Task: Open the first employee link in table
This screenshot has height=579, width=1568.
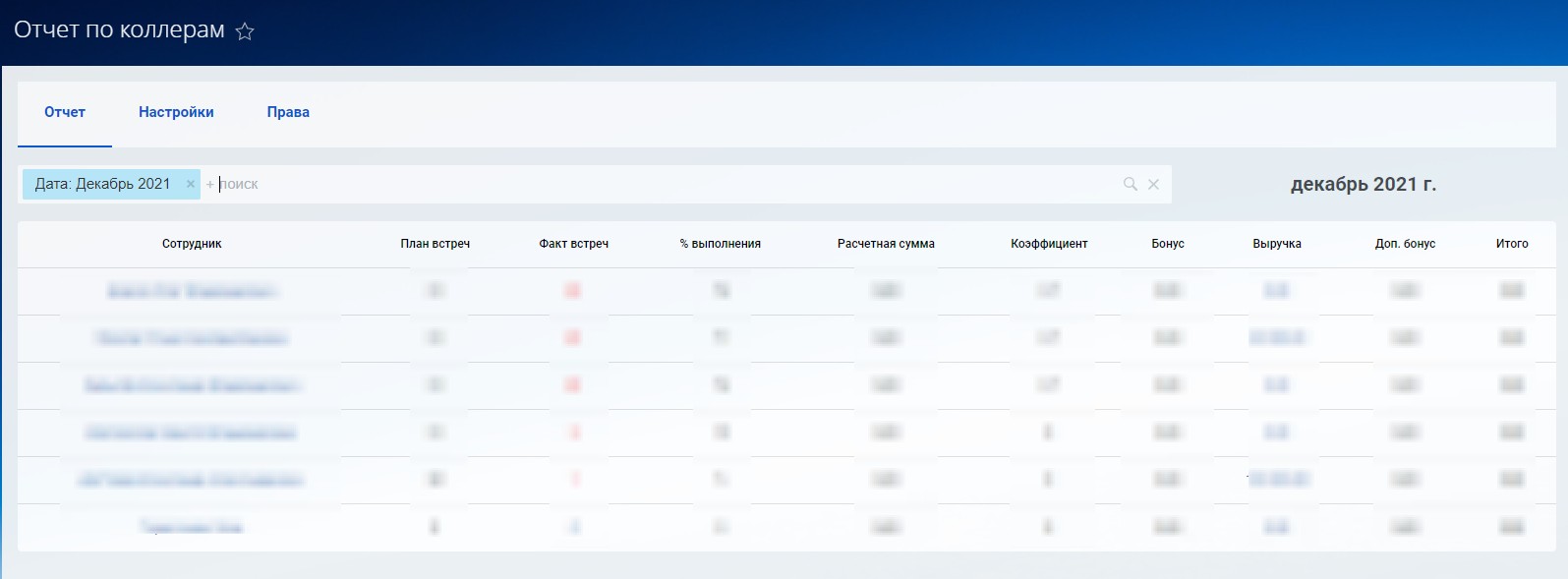Action: (x=192, y=291)
